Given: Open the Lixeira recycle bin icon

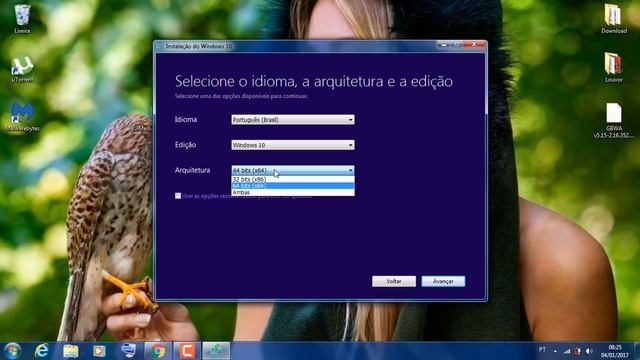Looking at the screenshot, I should click(x=22, y=19).
